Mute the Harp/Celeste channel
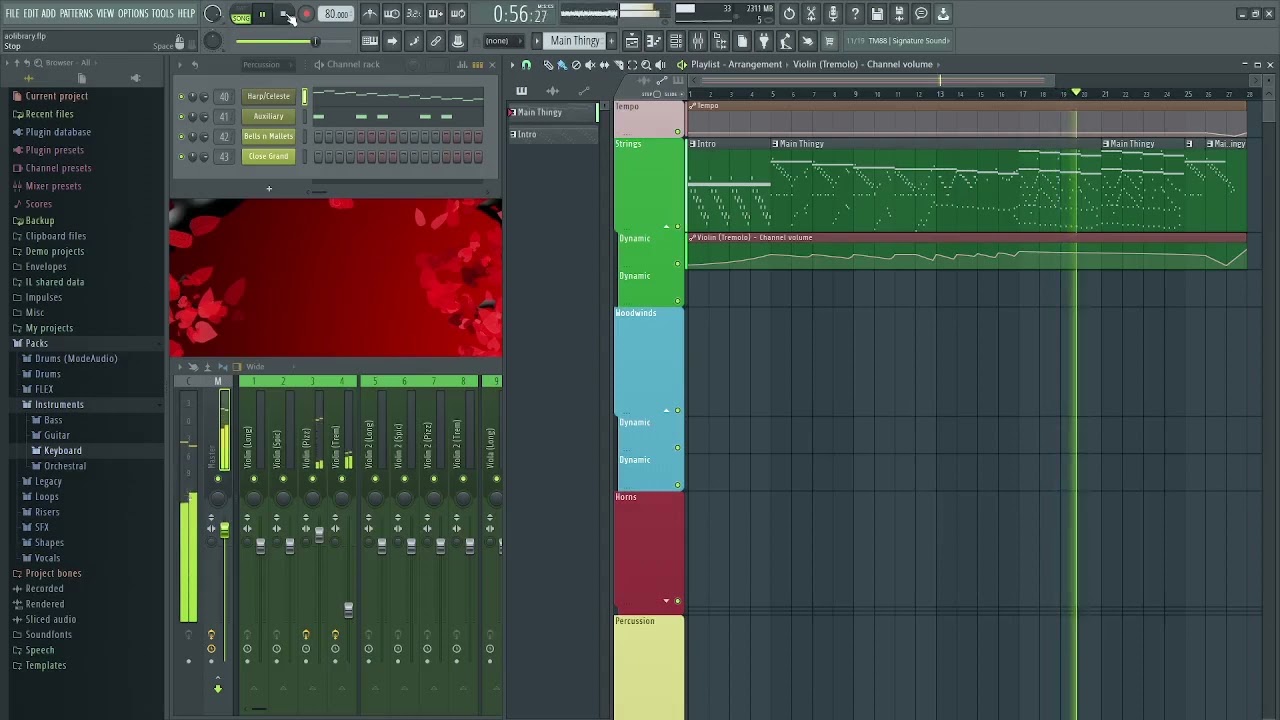1280x720 pixels. tap(181, 96)
